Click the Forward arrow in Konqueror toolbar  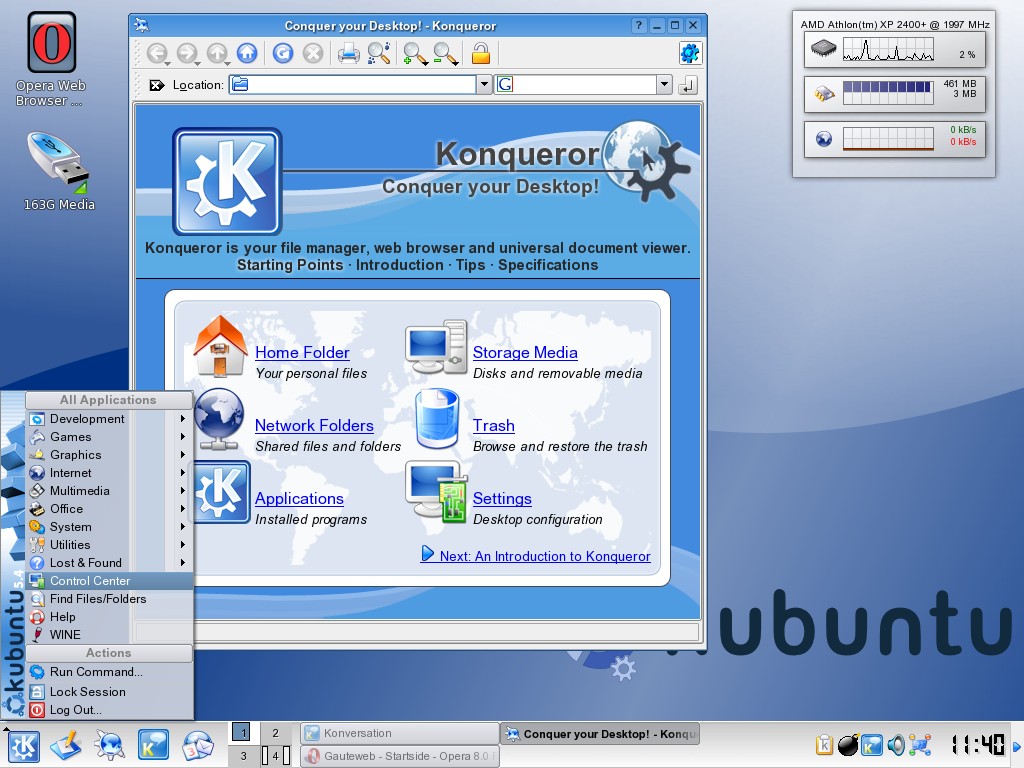pyautogui.click(x=187, y=53)
